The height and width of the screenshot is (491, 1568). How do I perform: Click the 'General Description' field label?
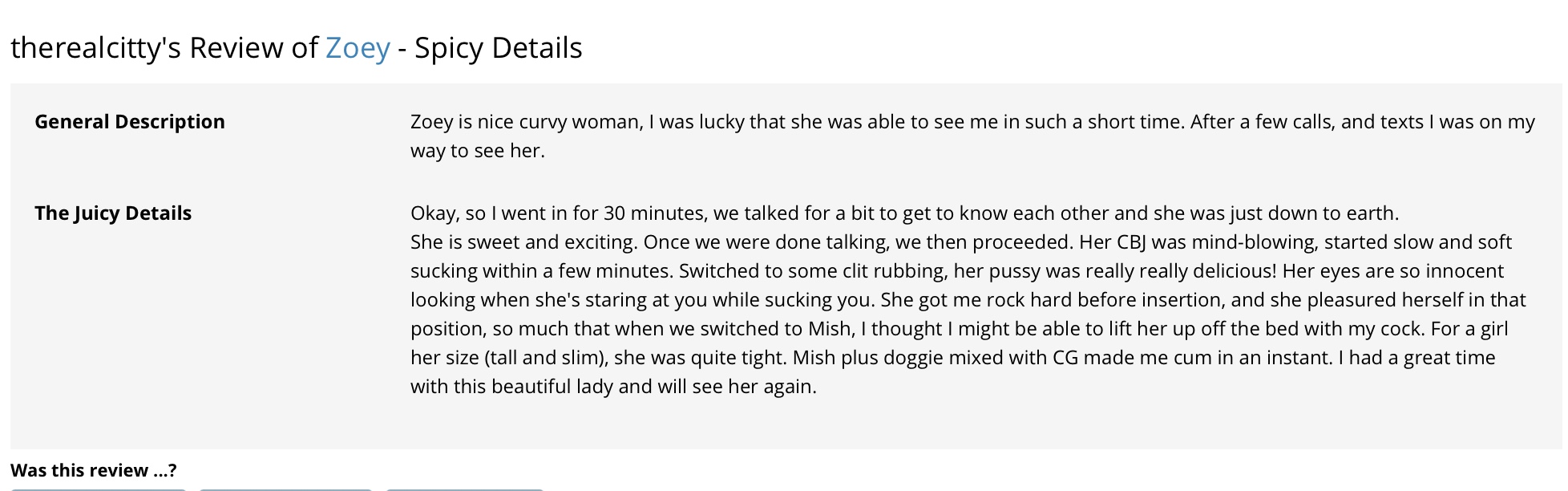click(130, 122)
